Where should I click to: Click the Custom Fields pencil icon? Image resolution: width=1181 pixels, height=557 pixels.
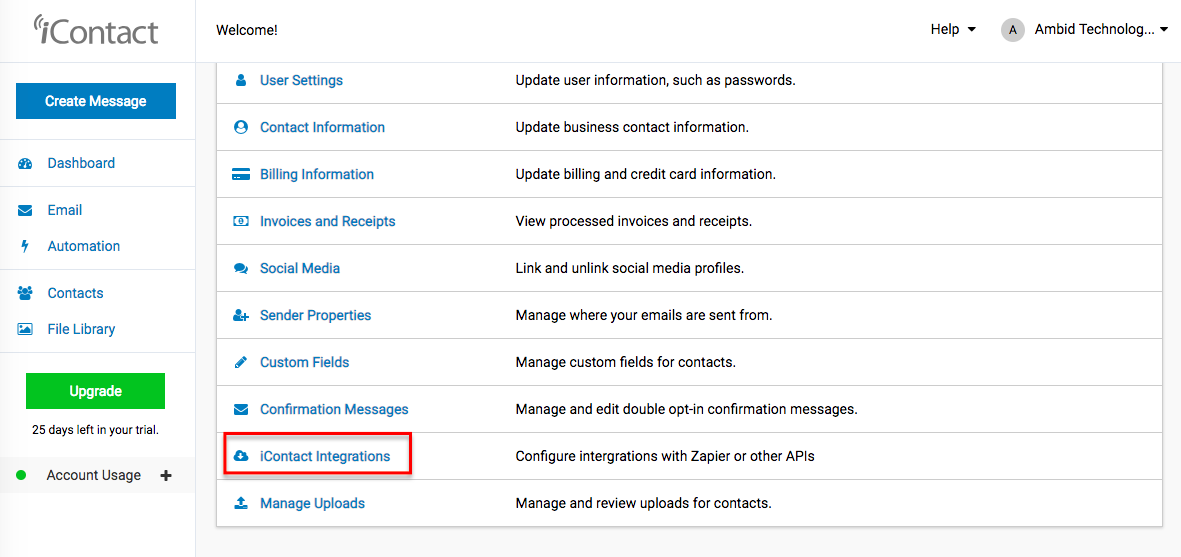[x=241, y=362]
